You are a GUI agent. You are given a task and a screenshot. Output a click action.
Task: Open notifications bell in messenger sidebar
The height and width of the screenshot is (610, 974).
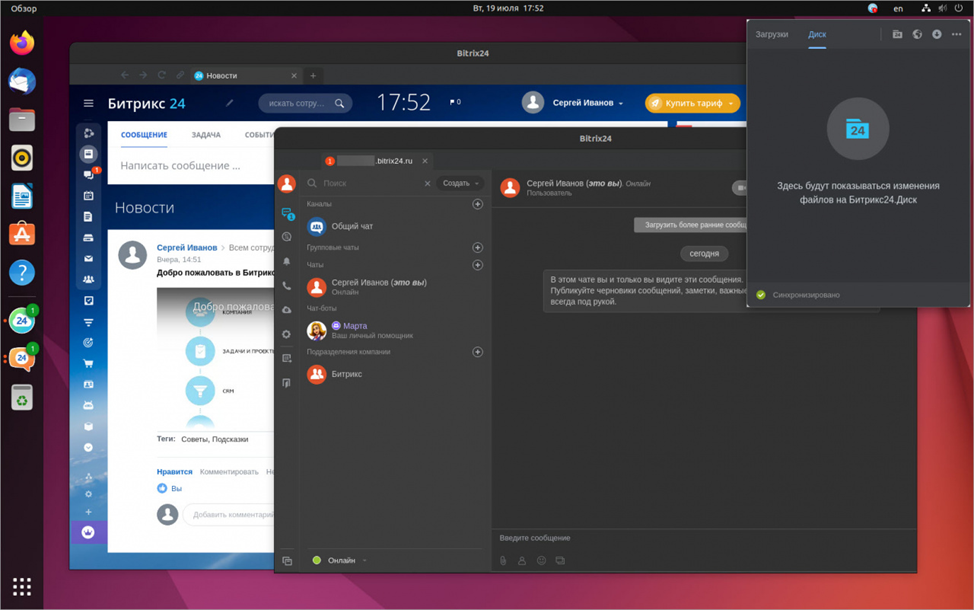[286, 262]
